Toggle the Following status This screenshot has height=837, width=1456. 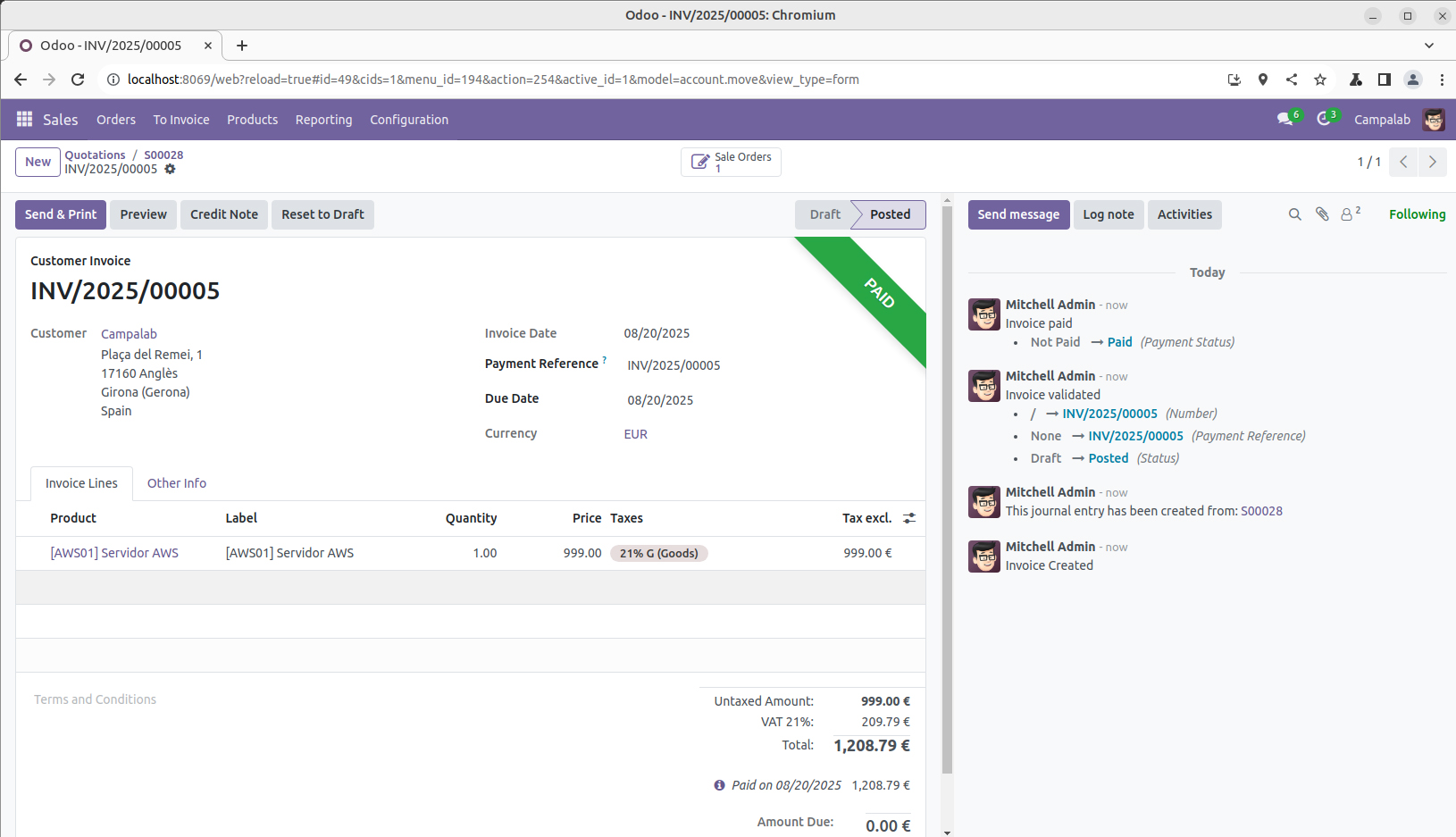(x=1417, y=214)
